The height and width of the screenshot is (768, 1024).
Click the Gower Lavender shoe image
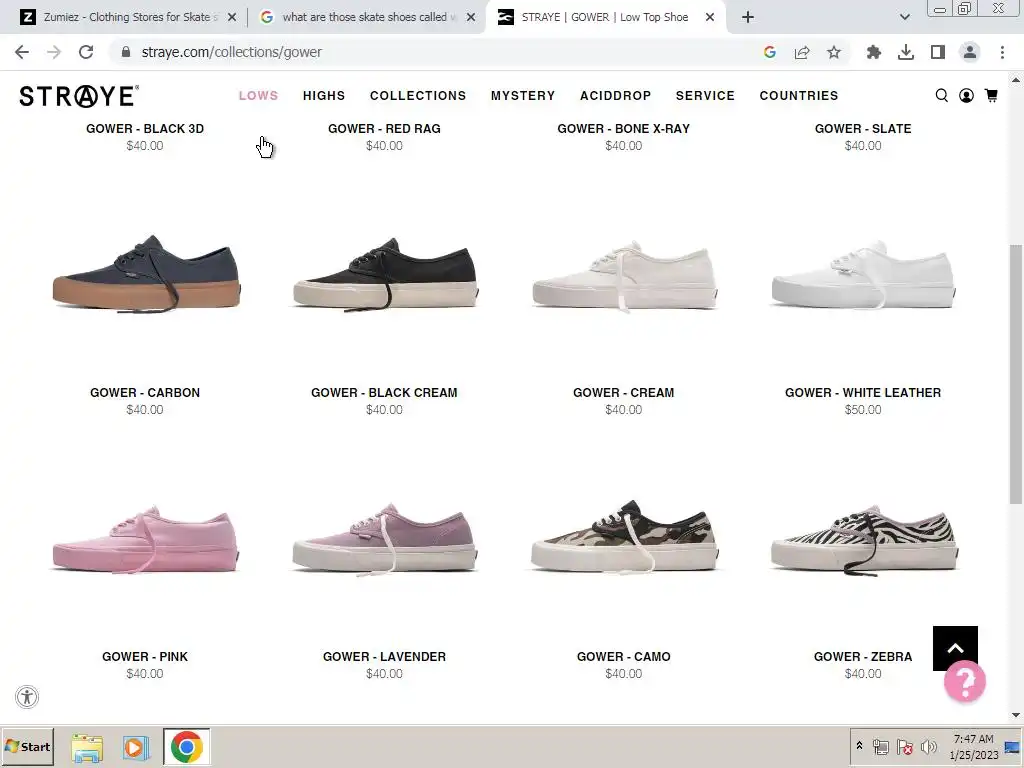[x=385, y=539]
